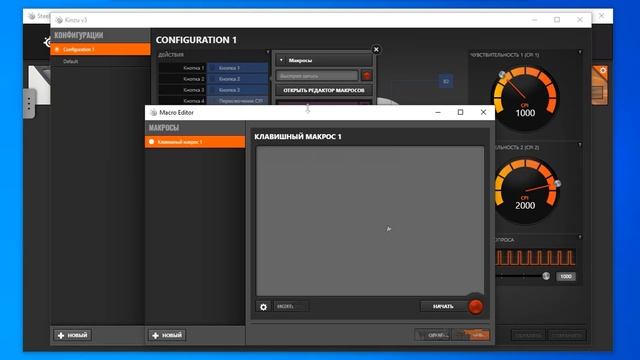640x360 pixels.
Task: Expand the Макросы dropdown
Action: coord(324,60)
